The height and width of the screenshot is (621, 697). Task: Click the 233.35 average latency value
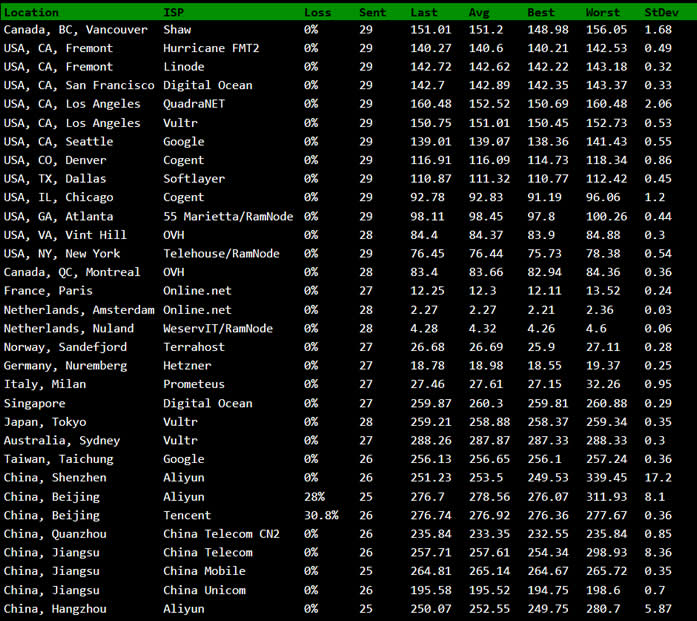click(489, 534)
